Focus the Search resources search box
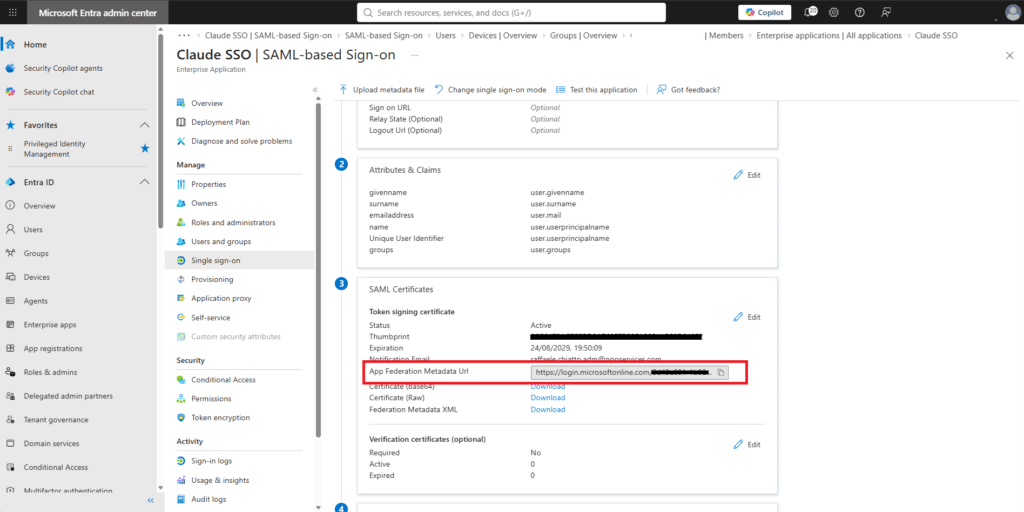The width and height of the screenshot is (1024, 512). [511, 12]
